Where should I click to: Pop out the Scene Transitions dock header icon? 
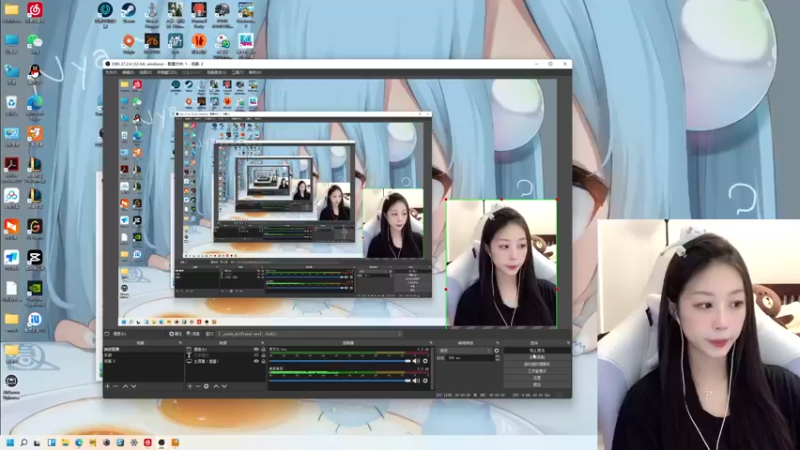497,343
